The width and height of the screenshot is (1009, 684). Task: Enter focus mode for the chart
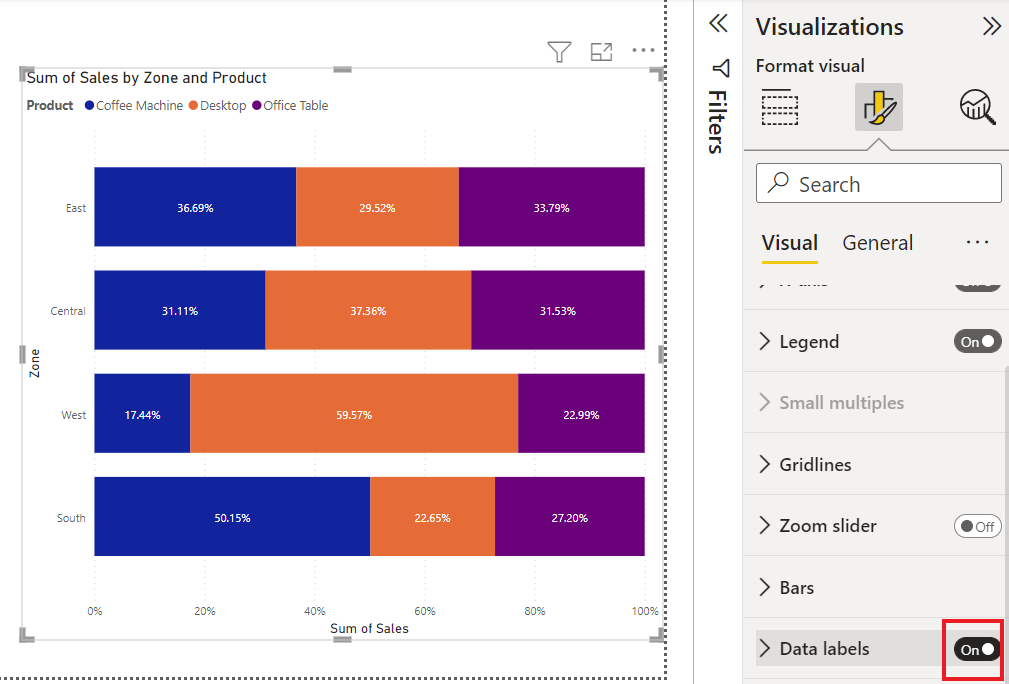(x=601, y=51)
